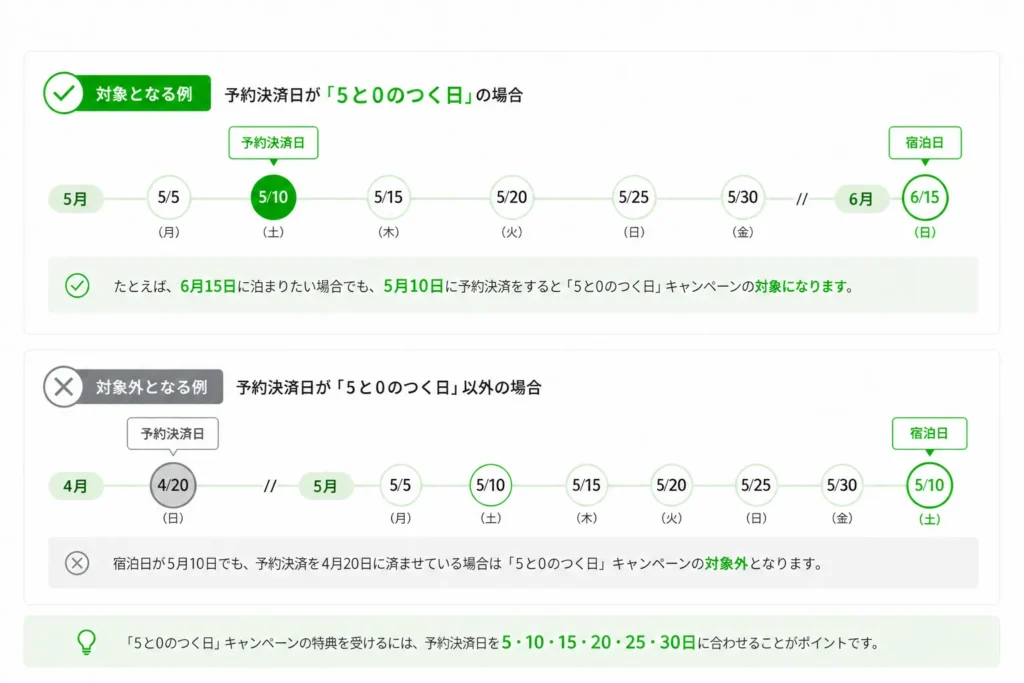Screen dimensions: 1024x683
Task: Click the gray 対象外となる例 label
Action: pyautogui.click(x=151, y=387)
